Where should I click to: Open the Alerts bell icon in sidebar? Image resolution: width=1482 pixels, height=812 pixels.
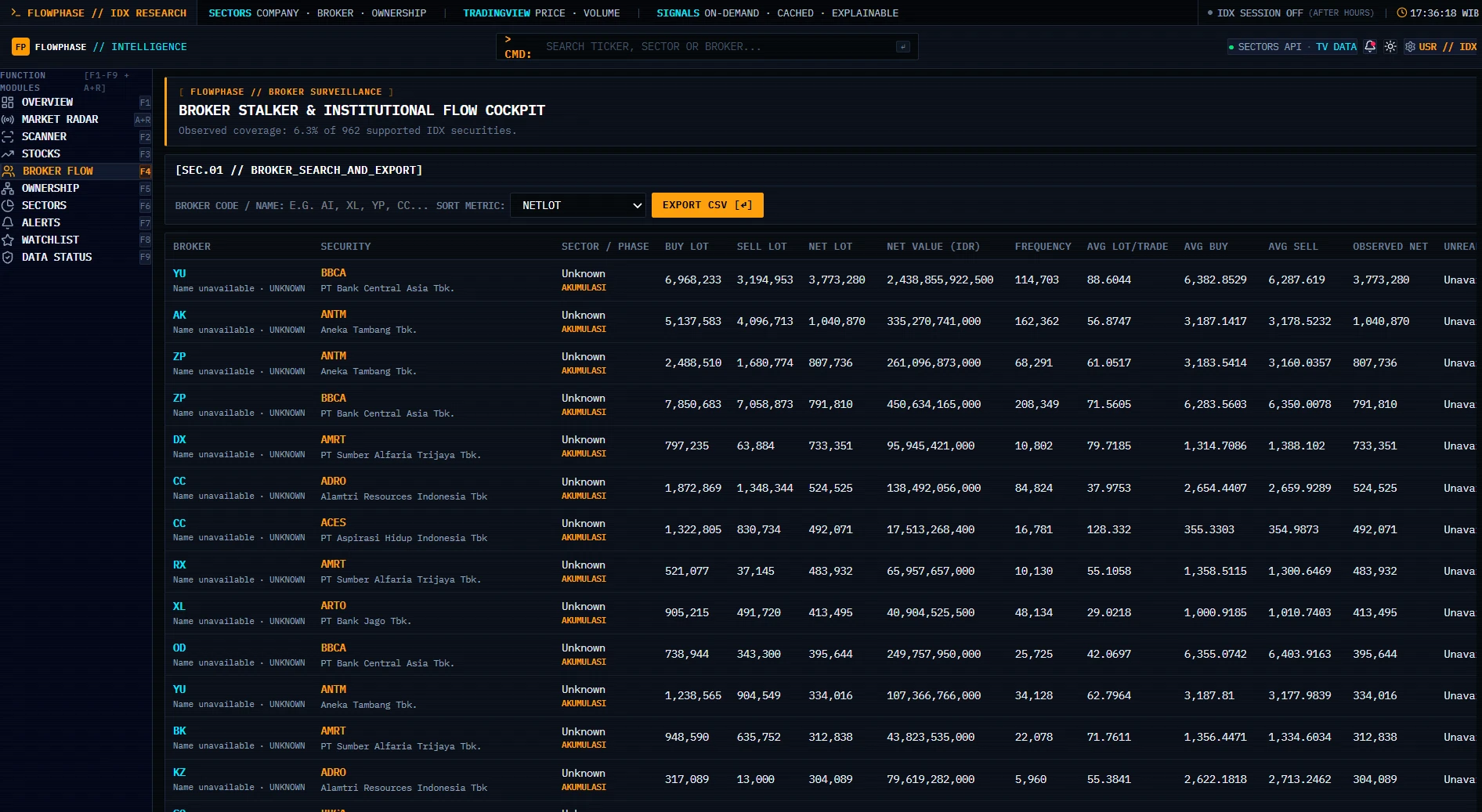click(8, 223)
